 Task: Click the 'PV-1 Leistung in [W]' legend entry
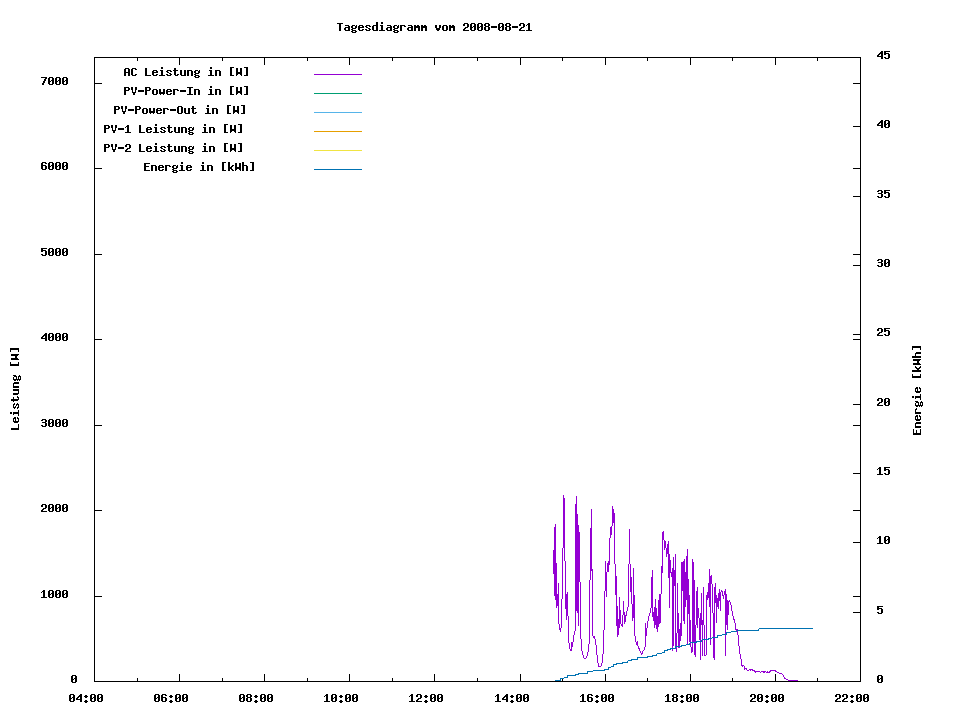click(x=173, y=129)
